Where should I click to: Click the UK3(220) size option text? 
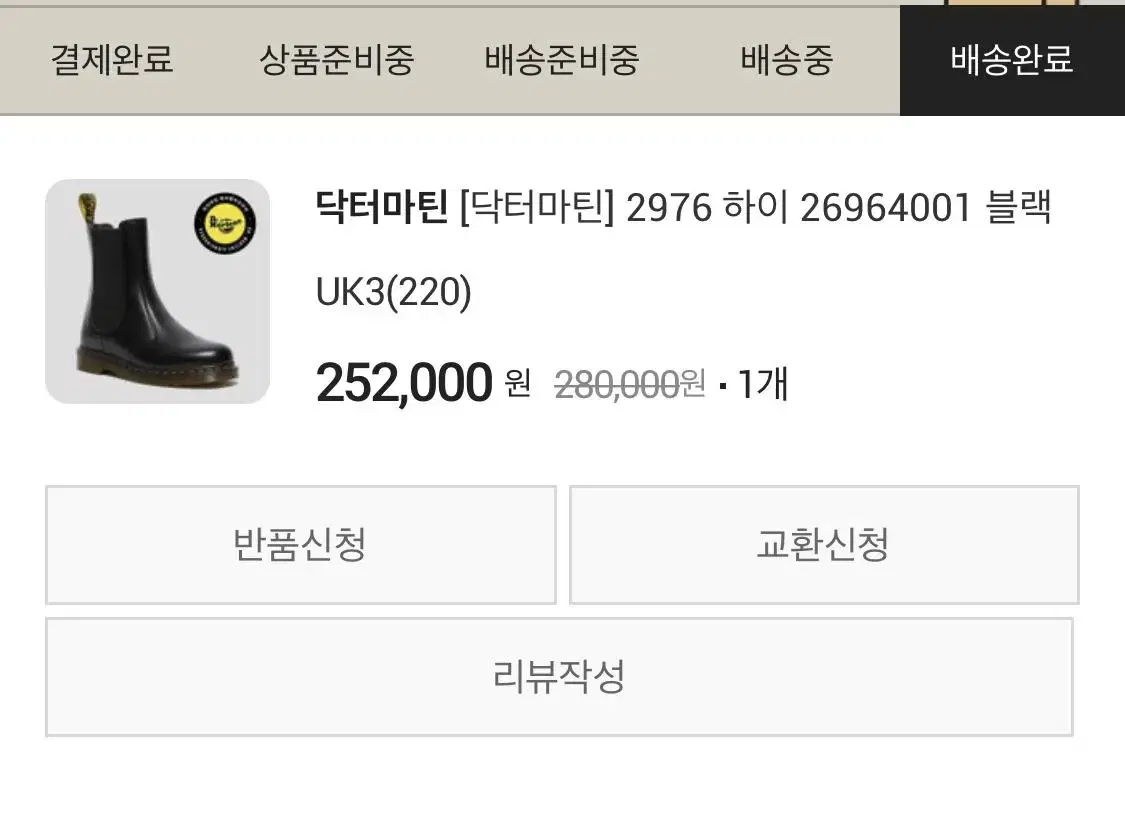pos(394,292)
